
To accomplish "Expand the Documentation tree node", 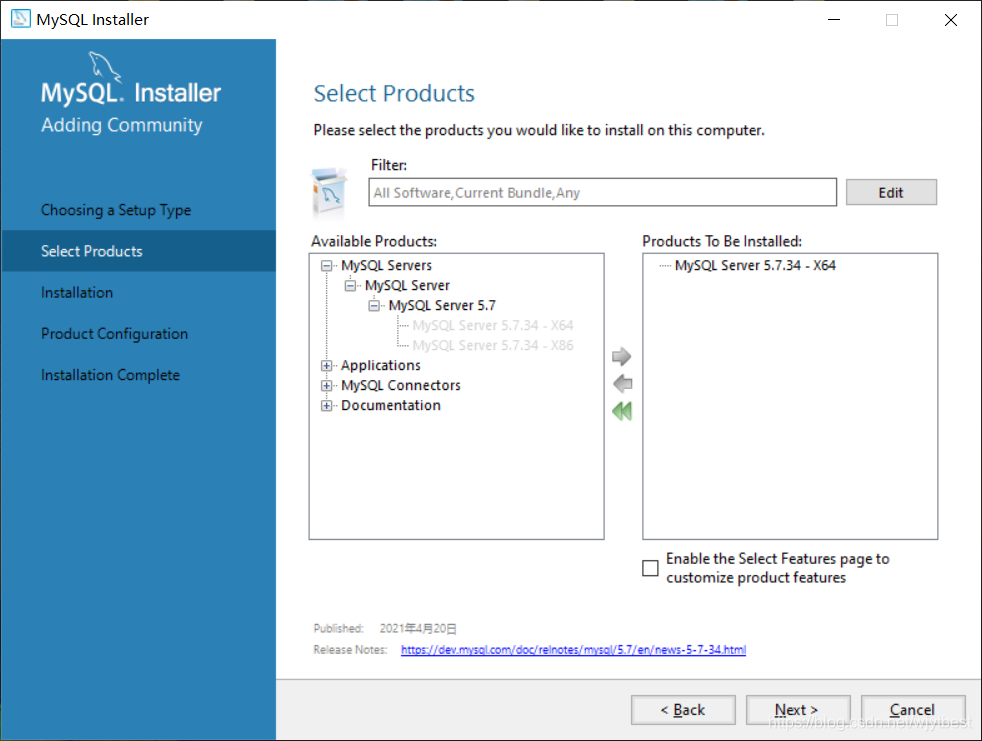I will [x=326, y=405].
